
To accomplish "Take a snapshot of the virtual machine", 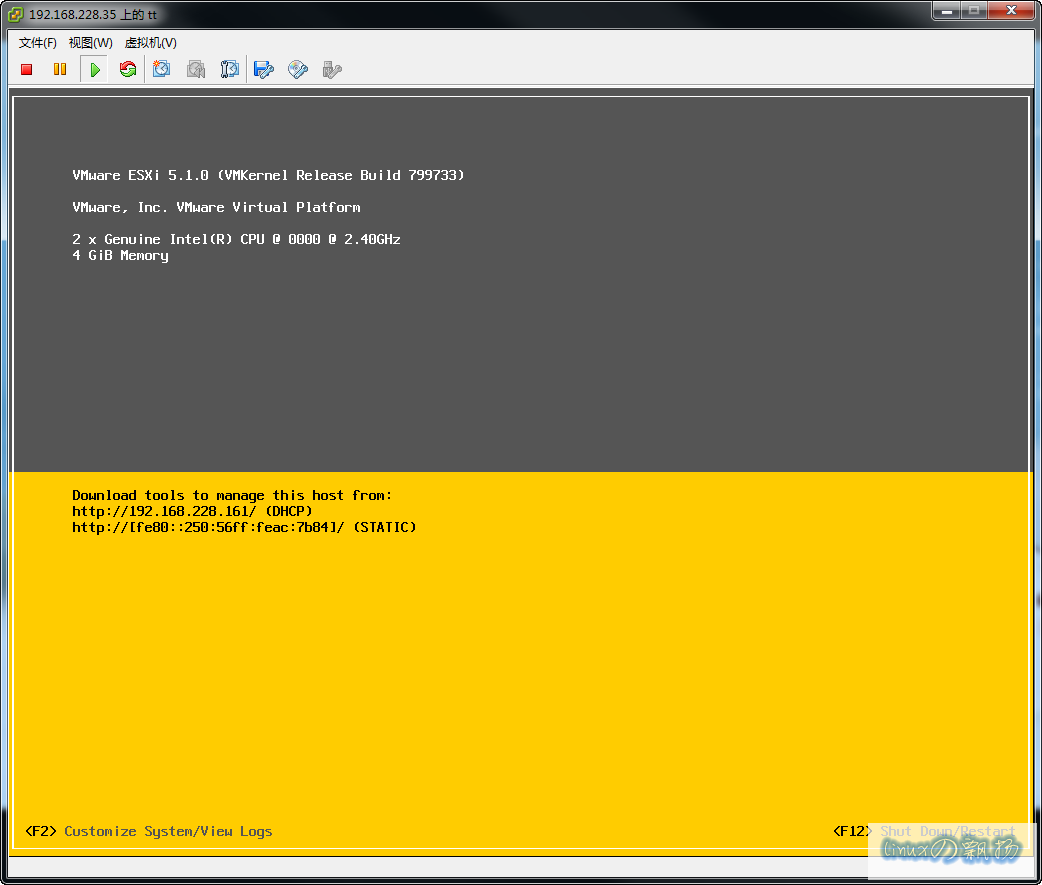I will pyautogui.click(x=162, y=69).
